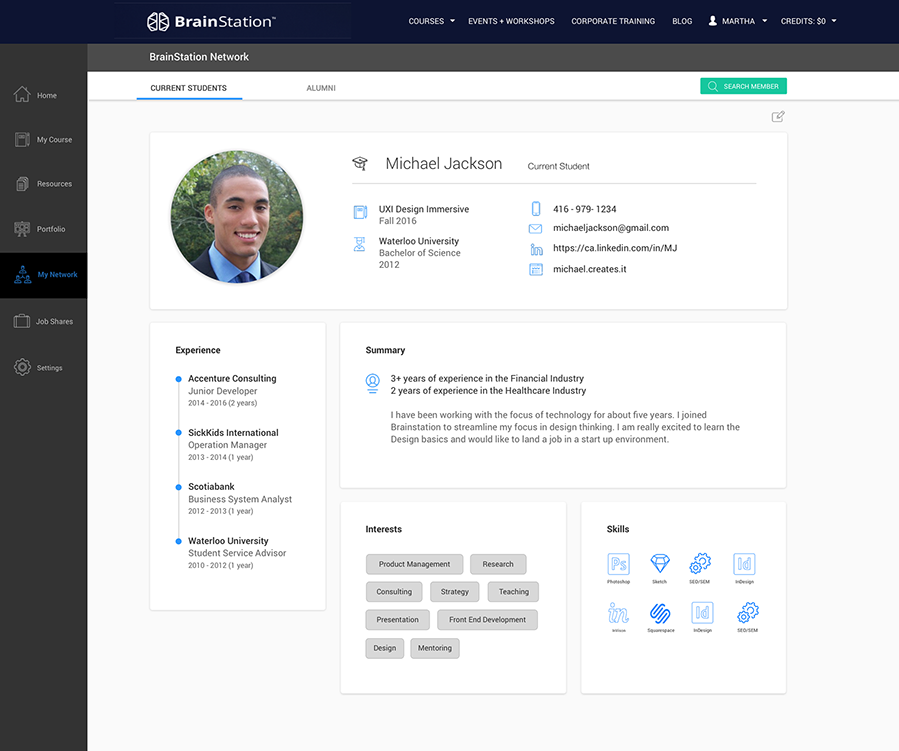Click the Product Management interest tag
The image size is (899, 751).
[415, 564]
